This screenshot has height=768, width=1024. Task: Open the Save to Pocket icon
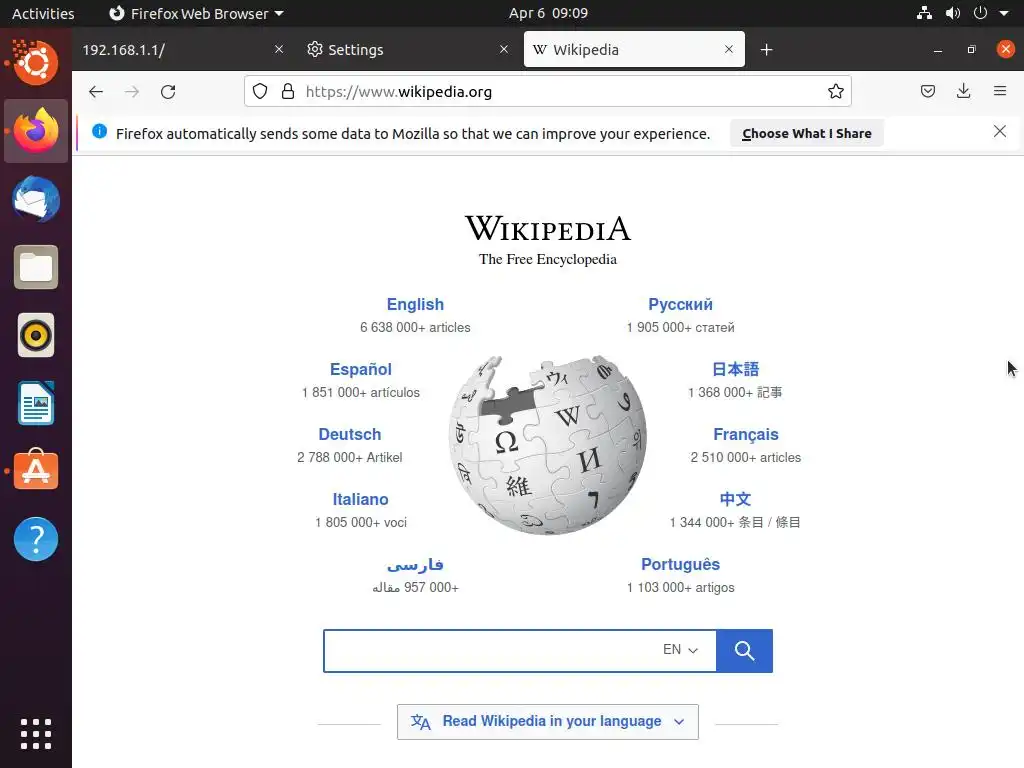pos(927,91)
